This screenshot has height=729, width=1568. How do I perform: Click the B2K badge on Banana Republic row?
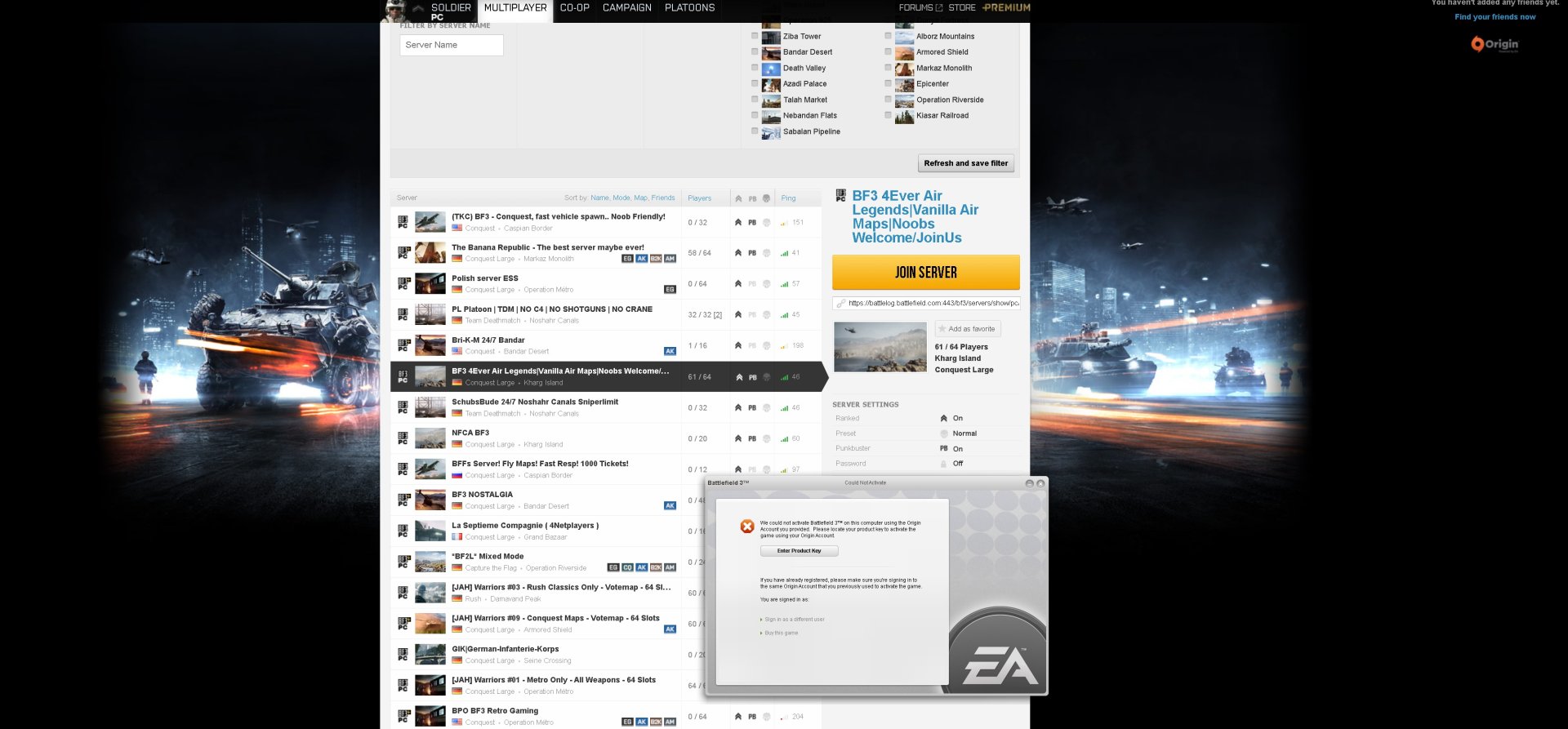pos(656,259)
